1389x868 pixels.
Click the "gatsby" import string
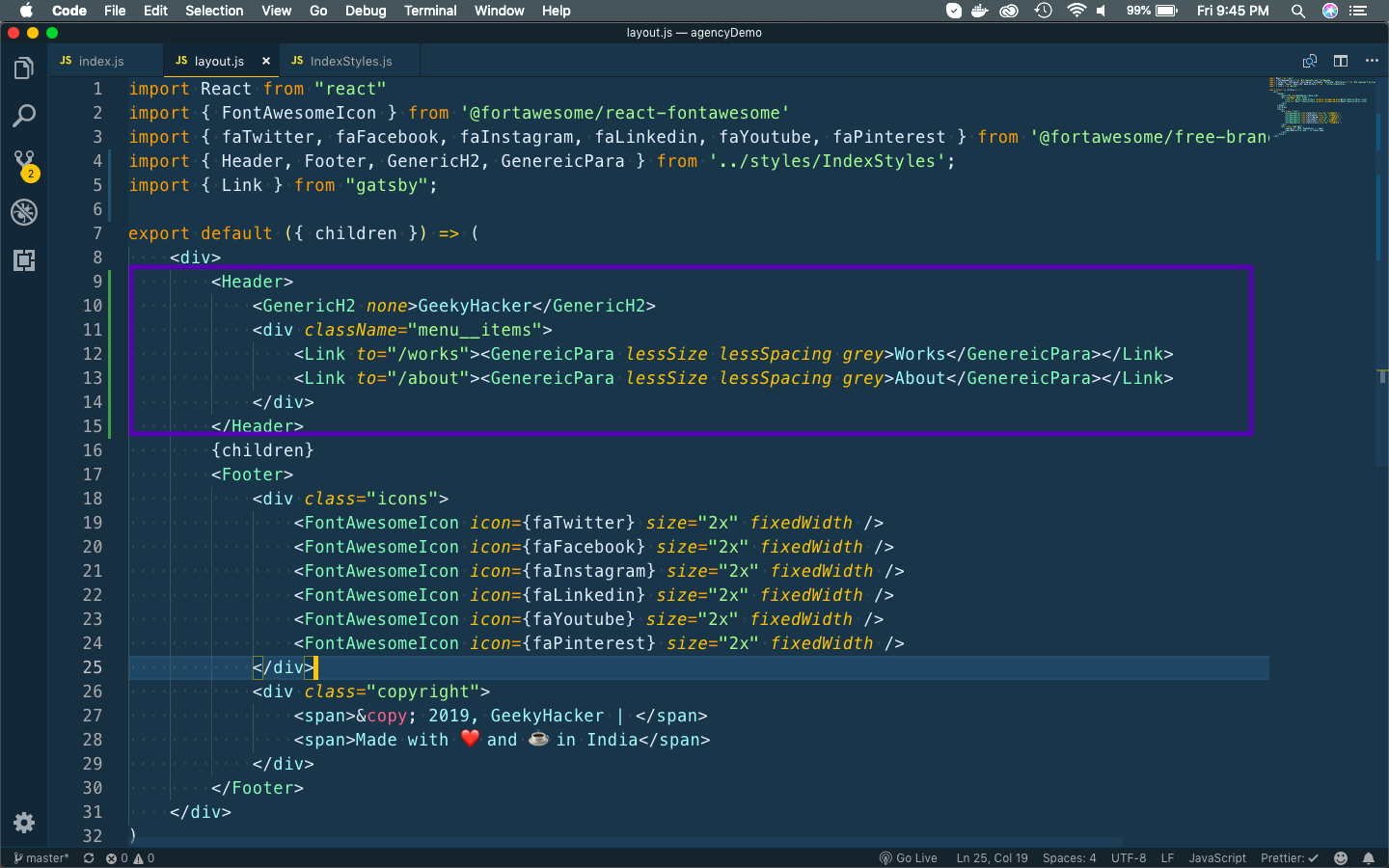387,185
